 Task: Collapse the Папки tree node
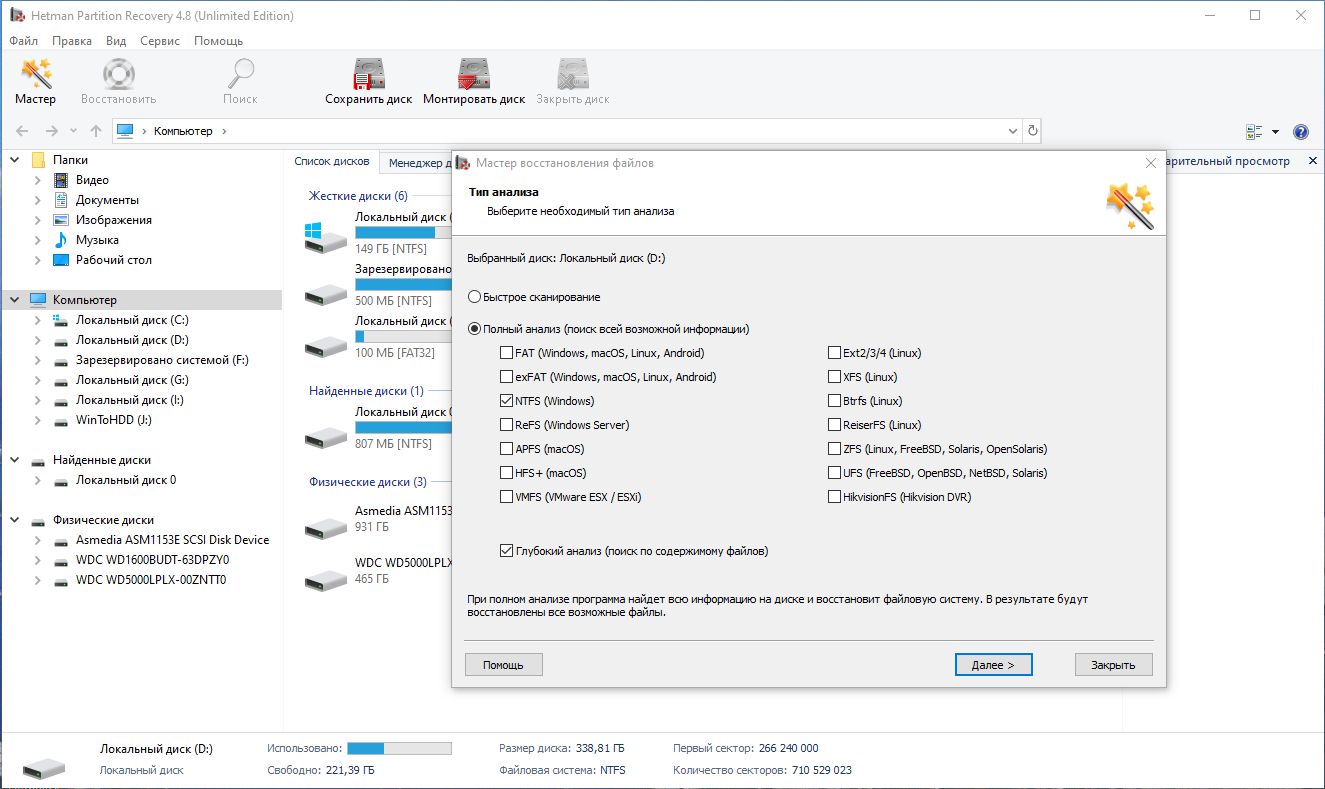click(15, 160)
